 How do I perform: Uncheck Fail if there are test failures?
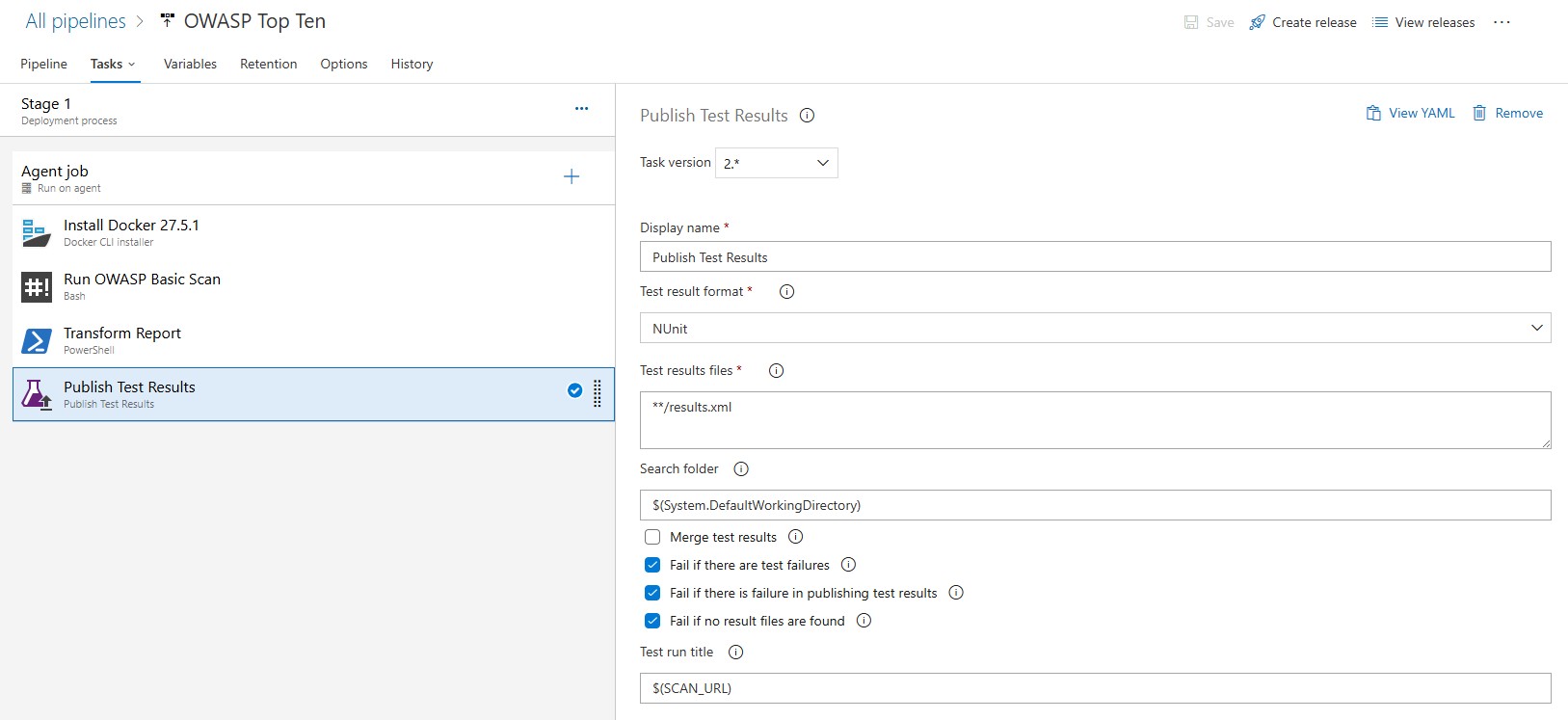[652, 565]
